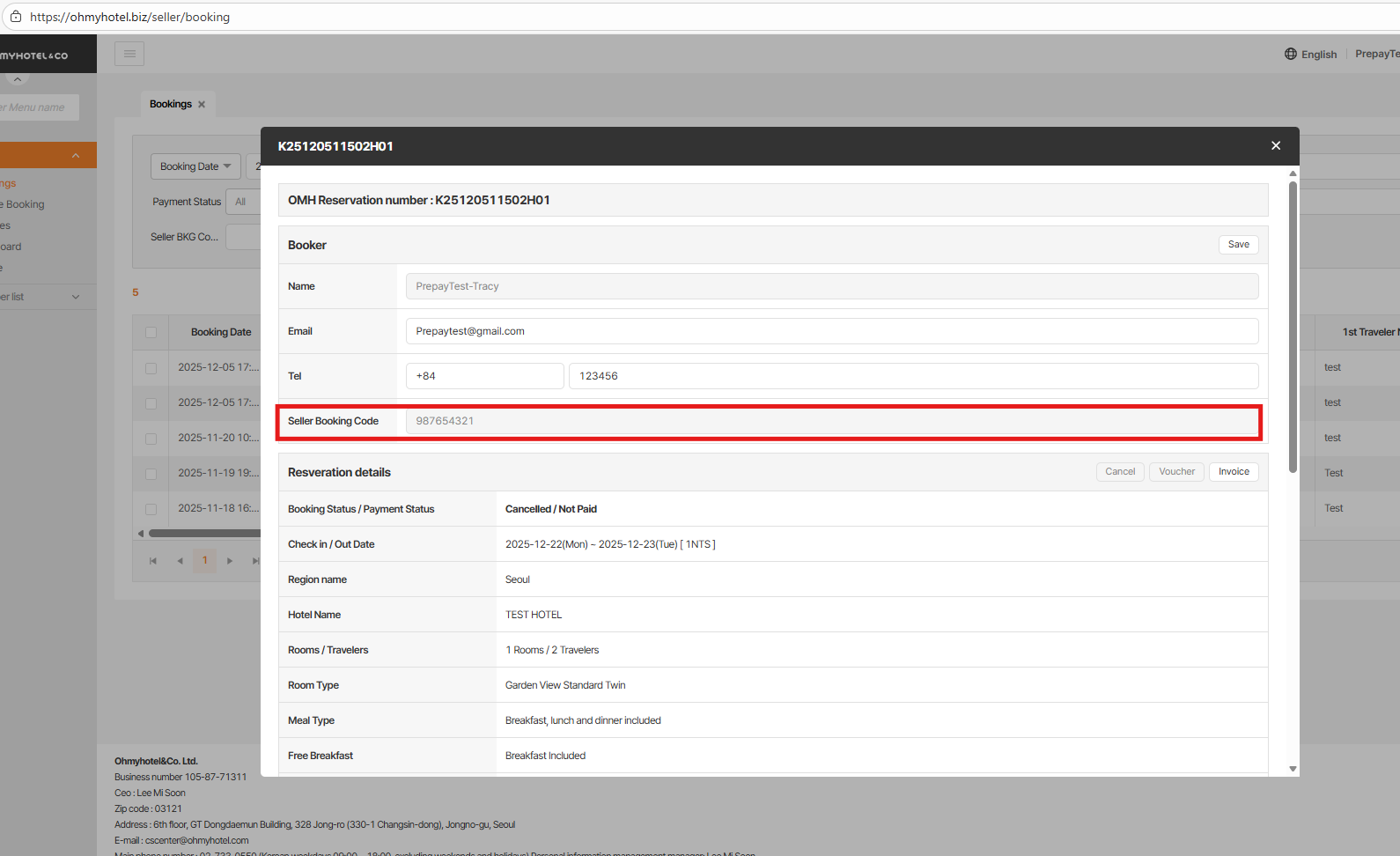Close the K25120511502H01 booking dialog
This screenshot has width=1400, height=856.
(1276, 146)
